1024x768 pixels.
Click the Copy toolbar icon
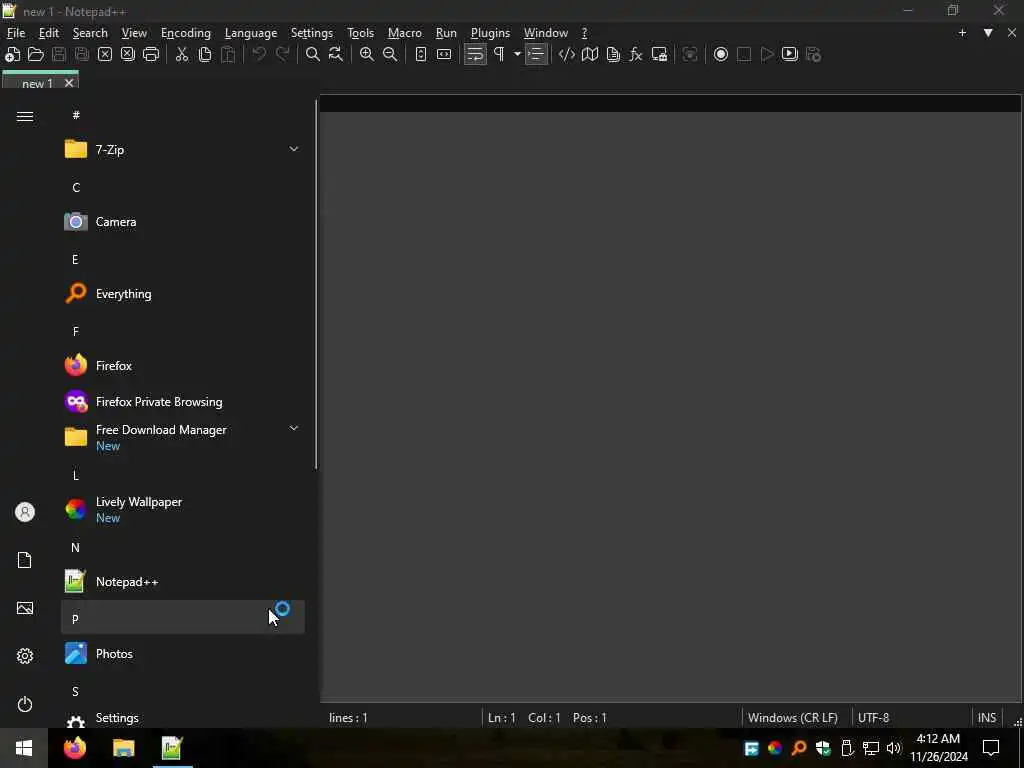(205, 55)
